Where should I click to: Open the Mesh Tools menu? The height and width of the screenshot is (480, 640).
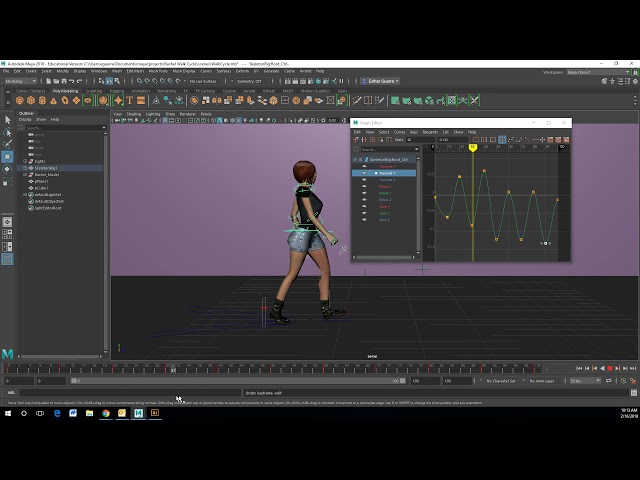(158, 71)
